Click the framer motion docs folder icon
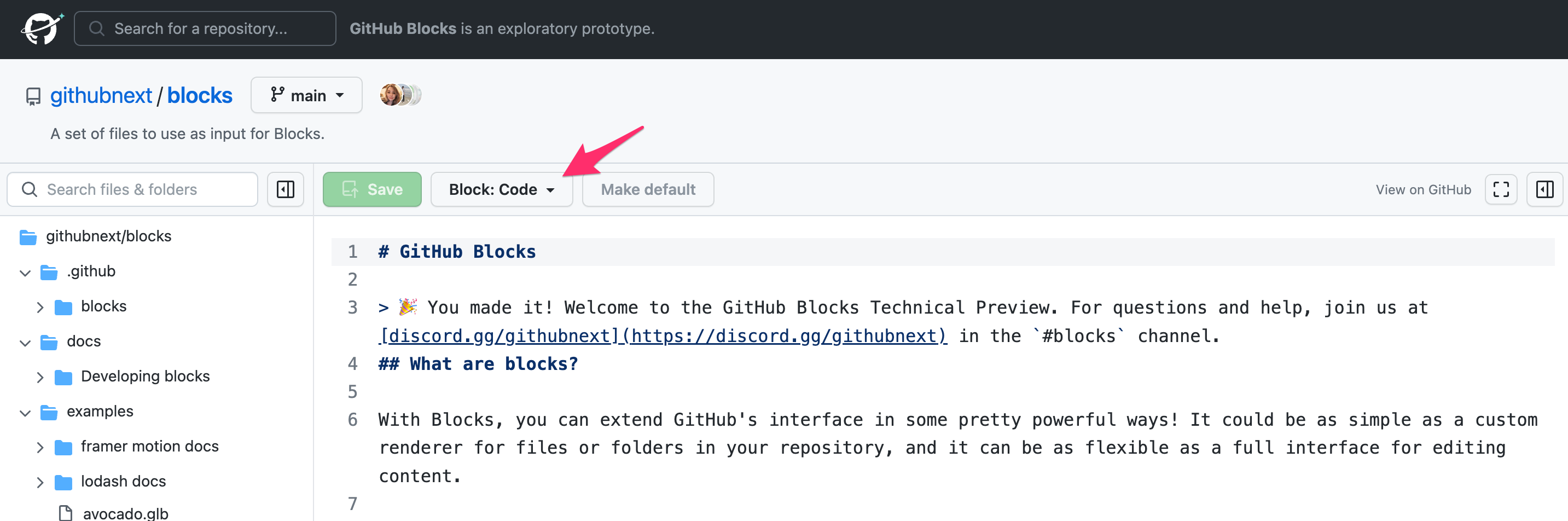1568x521 pixels. click(x=63, y=447)
